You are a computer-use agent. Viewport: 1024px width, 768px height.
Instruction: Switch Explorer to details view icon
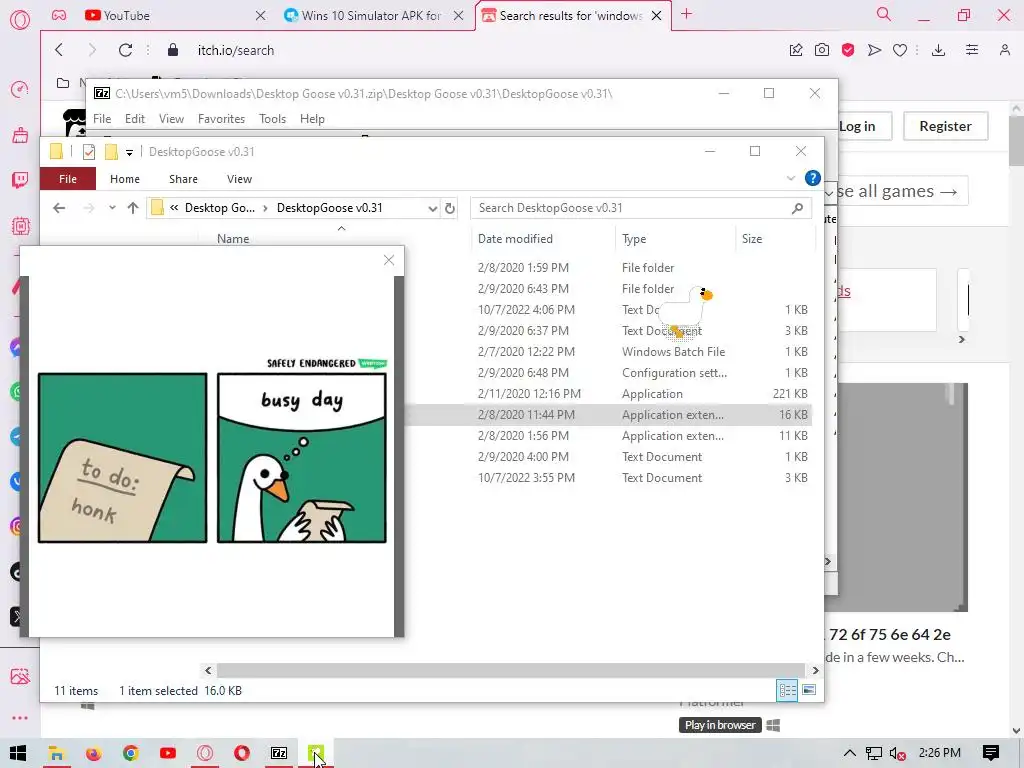787,690
